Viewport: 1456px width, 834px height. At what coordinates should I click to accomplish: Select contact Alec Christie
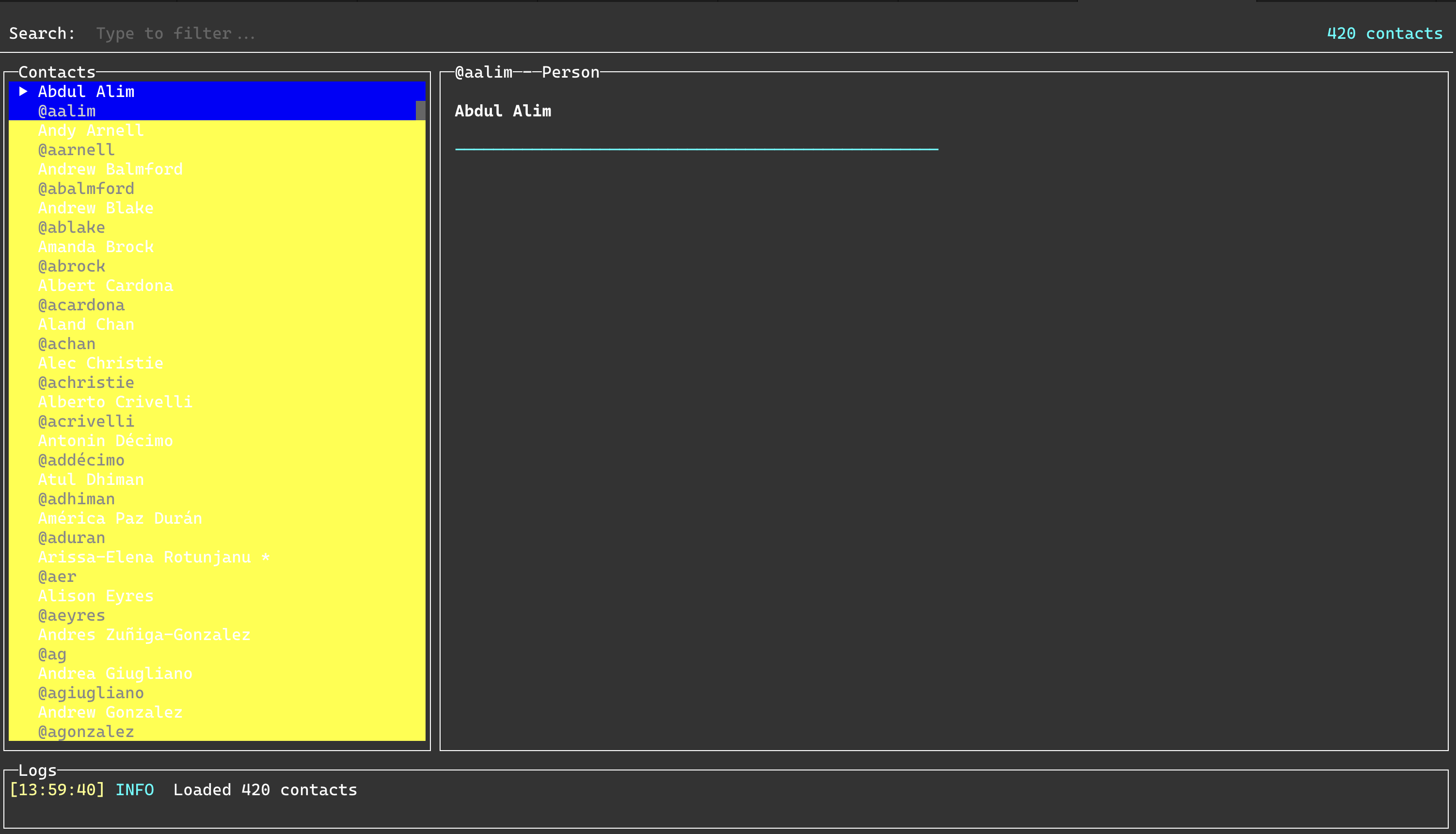[x=100, y=363]
